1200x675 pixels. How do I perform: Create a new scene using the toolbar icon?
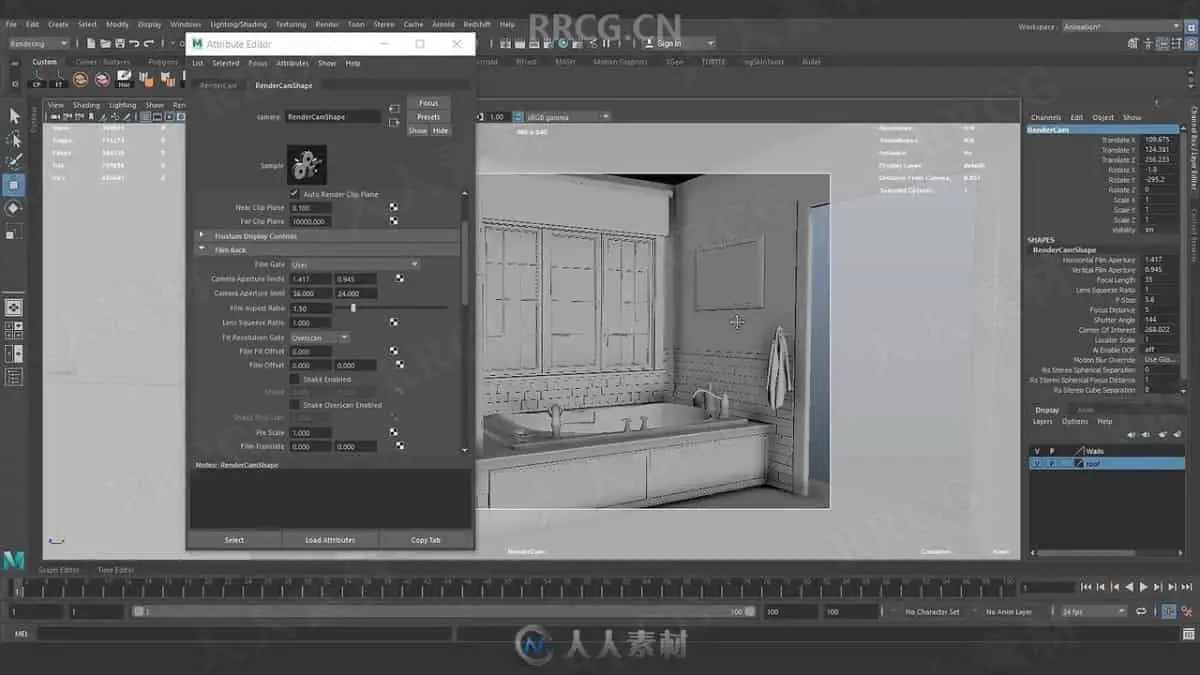click(x=91, y=44)
